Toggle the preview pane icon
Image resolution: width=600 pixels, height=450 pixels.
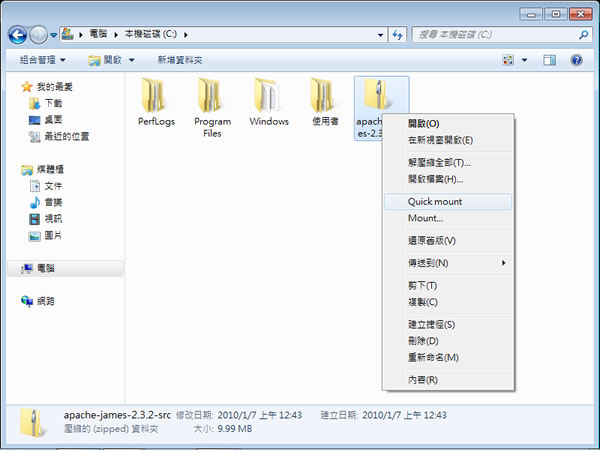pyautogui.click(x=549, y=60)
